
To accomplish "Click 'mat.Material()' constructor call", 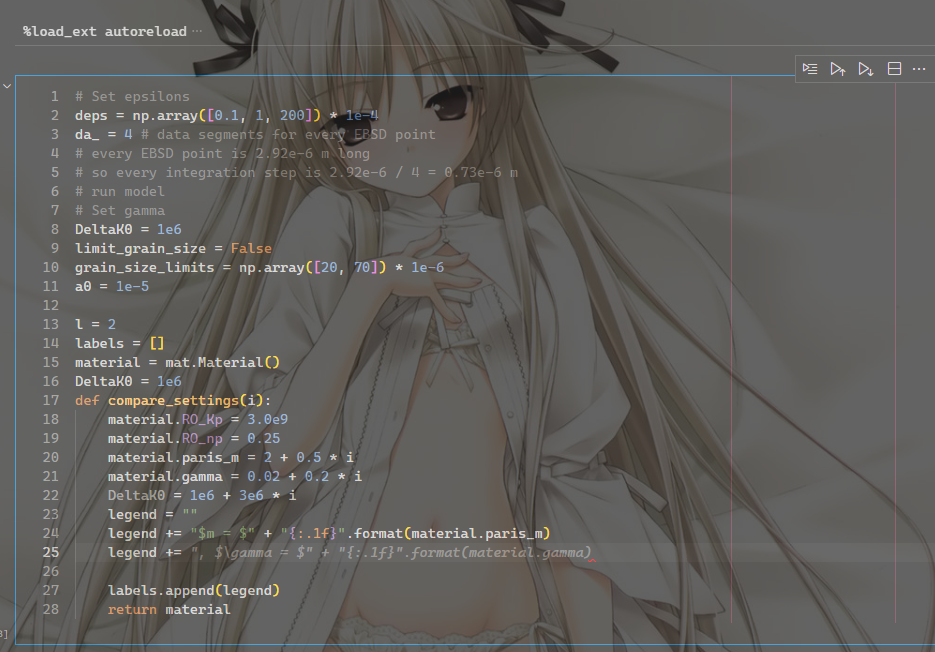I will [x=222, y=362].
